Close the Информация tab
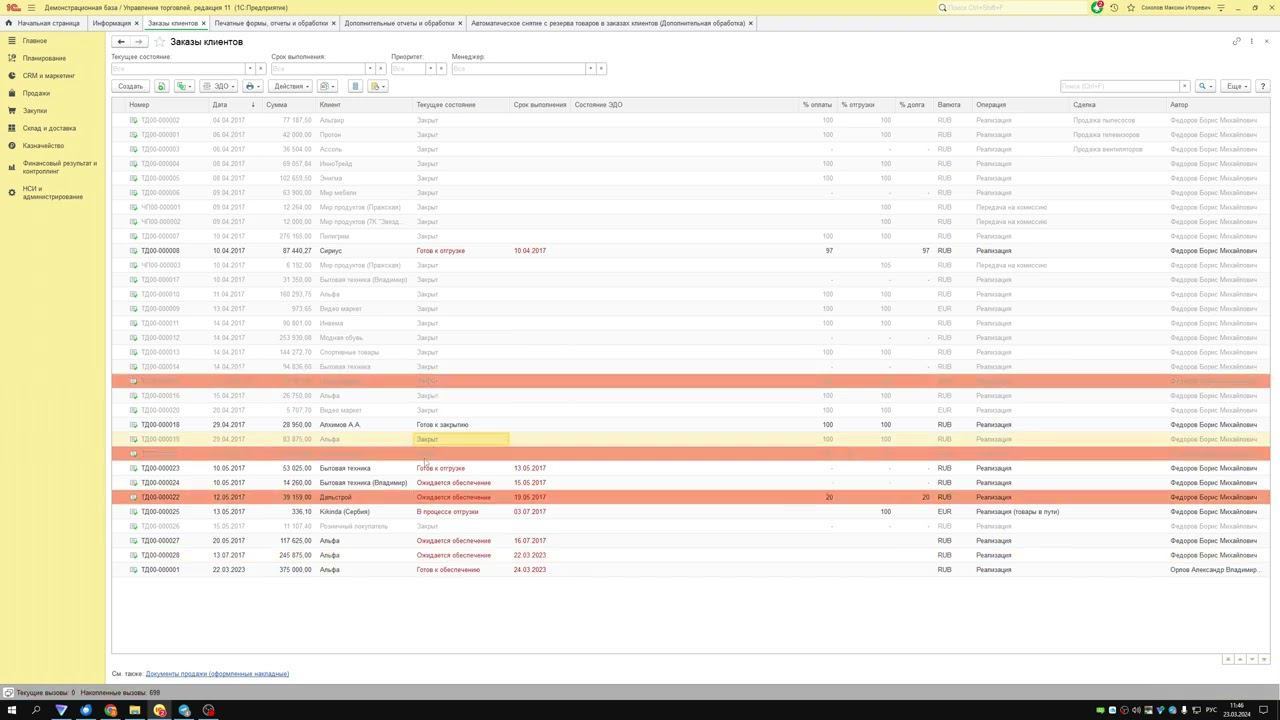Viewport: 1280px width, 720px height. point(137,23)
